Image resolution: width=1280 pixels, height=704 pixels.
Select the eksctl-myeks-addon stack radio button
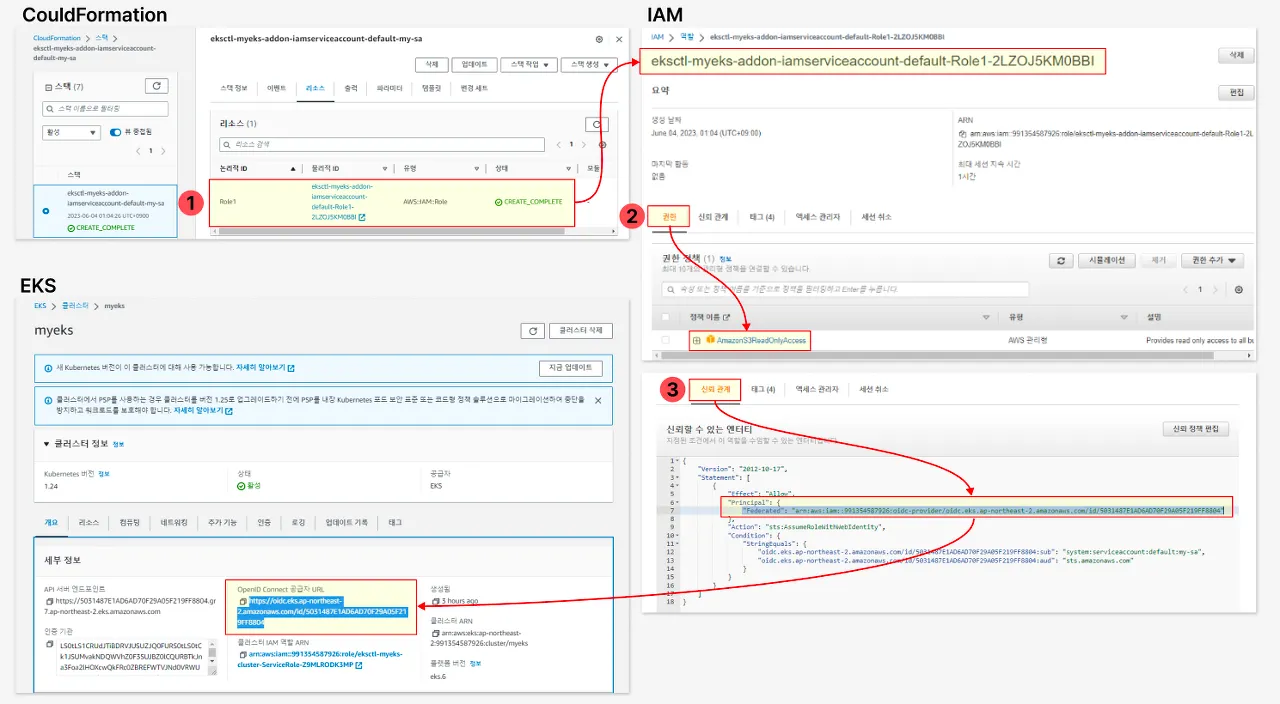(x=45, y=211)
